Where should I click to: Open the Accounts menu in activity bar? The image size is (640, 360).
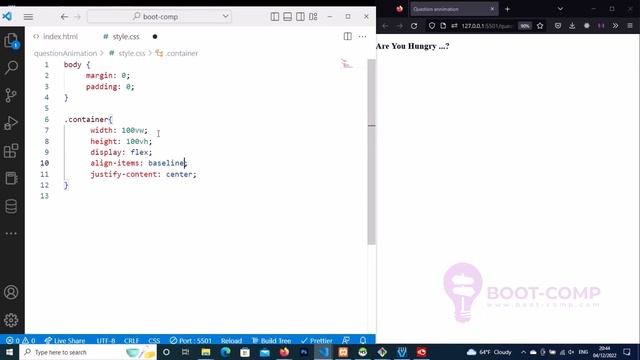pyautogui.click(x=11, y=292)
